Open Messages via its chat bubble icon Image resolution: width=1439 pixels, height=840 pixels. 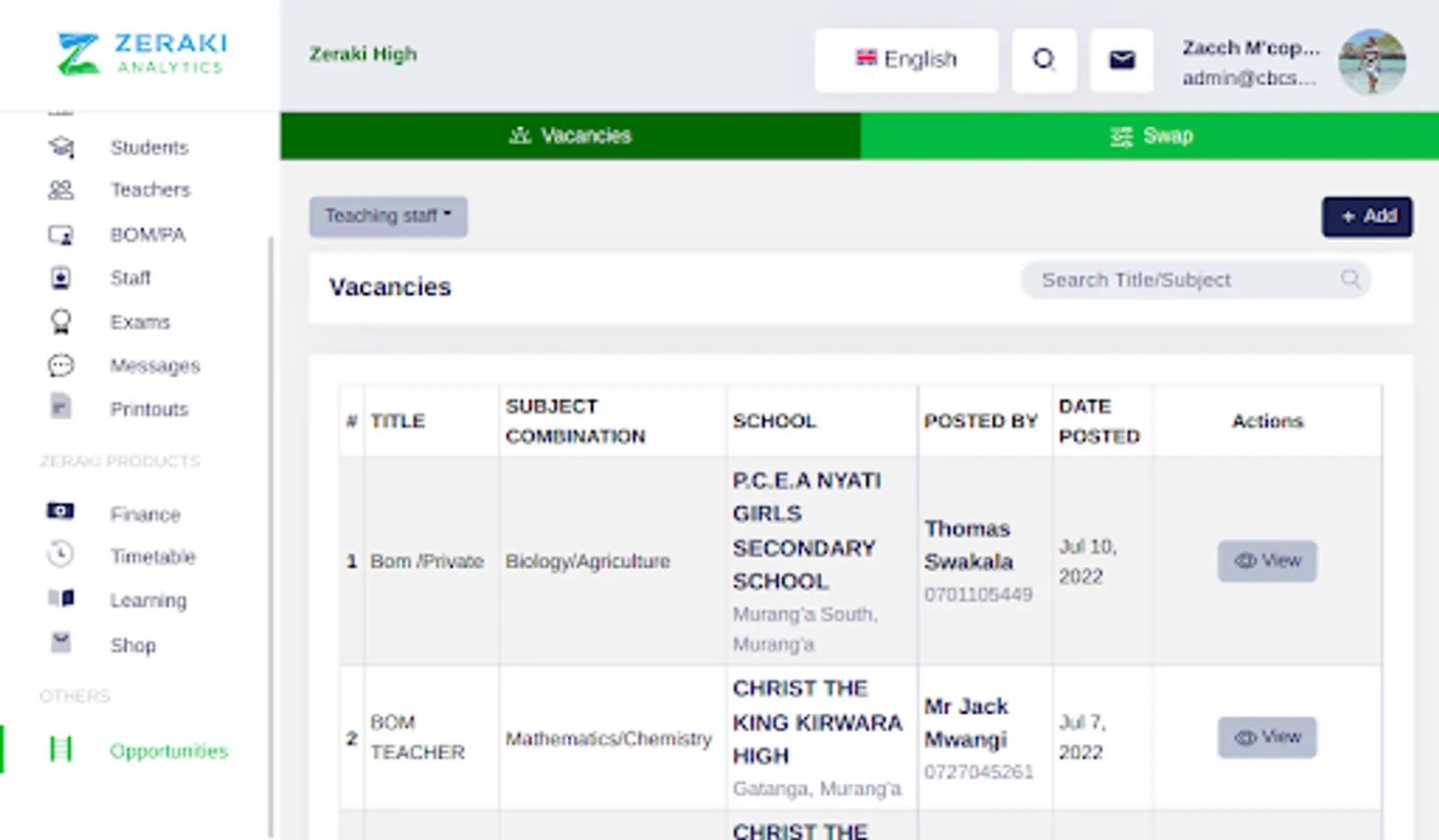pos(61,365)
